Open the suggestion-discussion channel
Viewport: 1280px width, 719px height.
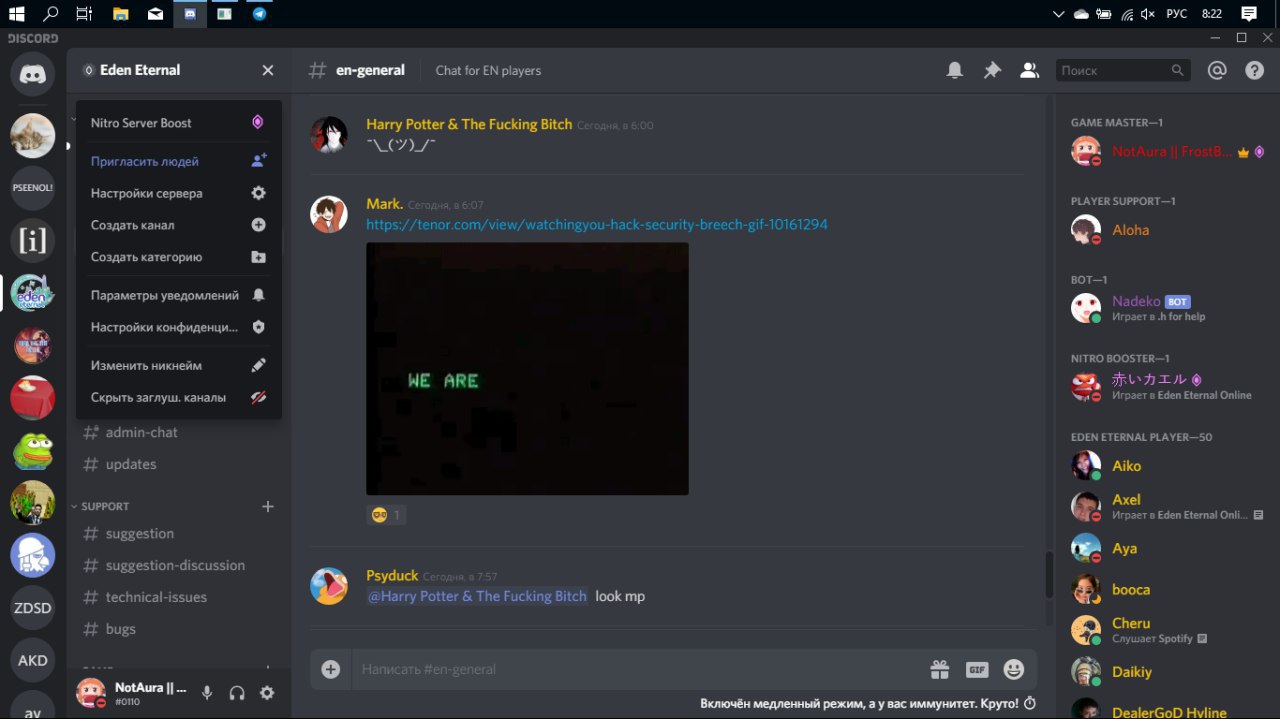pos(179,565)
